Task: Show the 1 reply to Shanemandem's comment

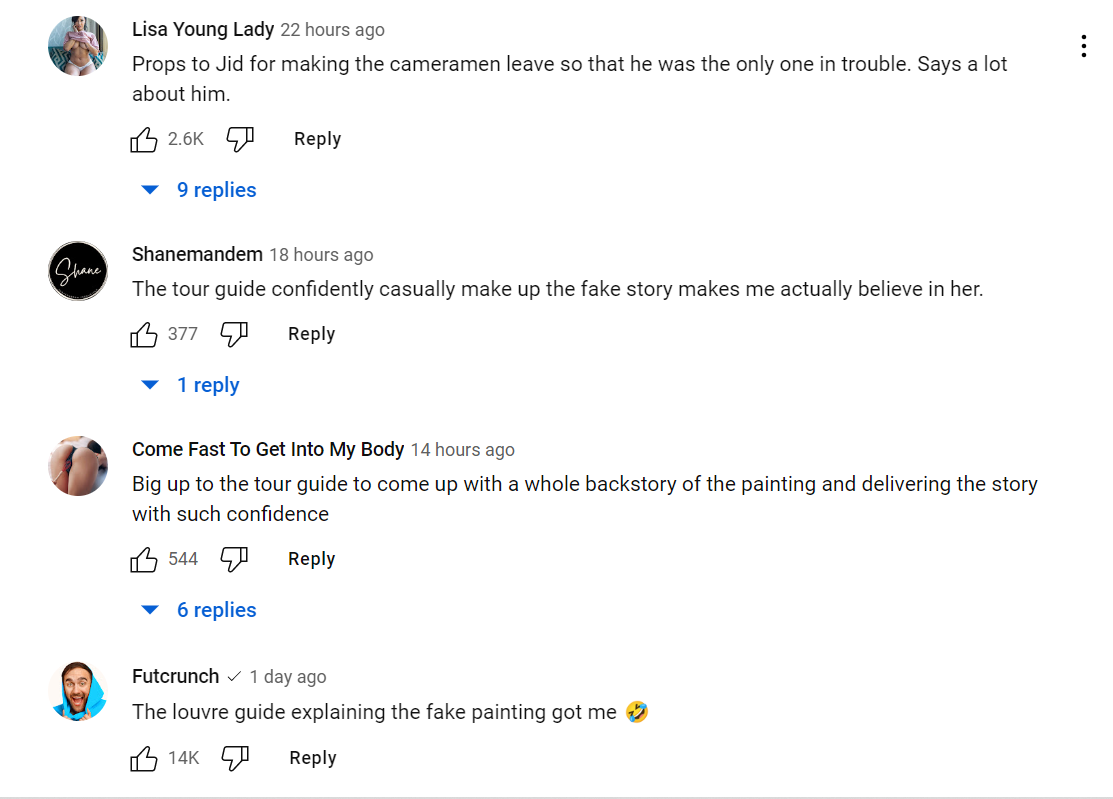Action: click(208, 384)
